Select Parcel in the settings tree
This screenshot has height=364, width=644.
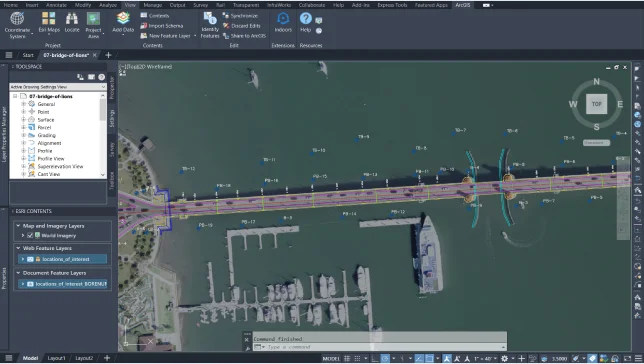tap(44, 127)
